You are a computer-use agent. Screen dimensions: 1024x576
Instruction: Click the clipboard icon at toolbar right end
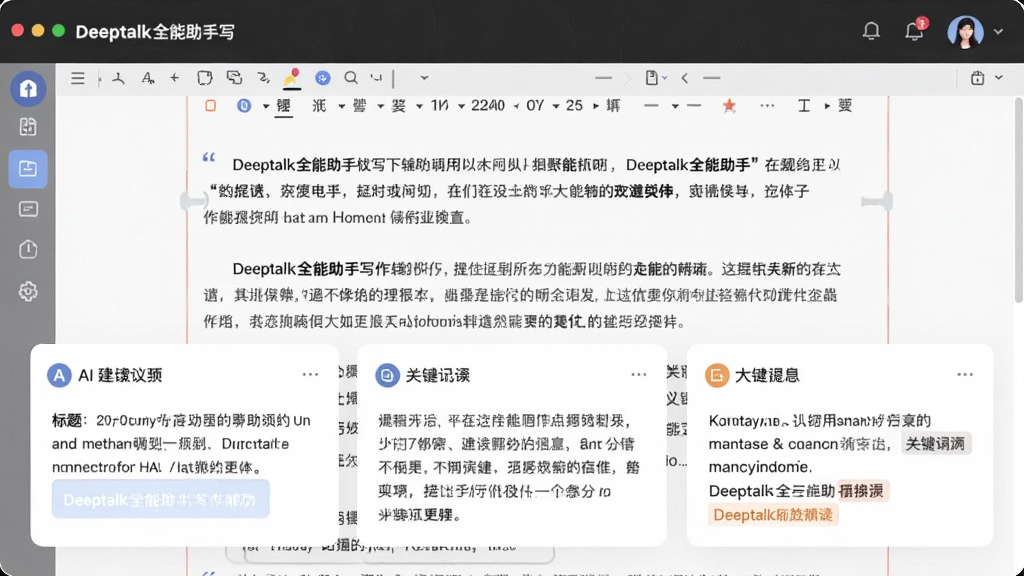pos(977,78)
